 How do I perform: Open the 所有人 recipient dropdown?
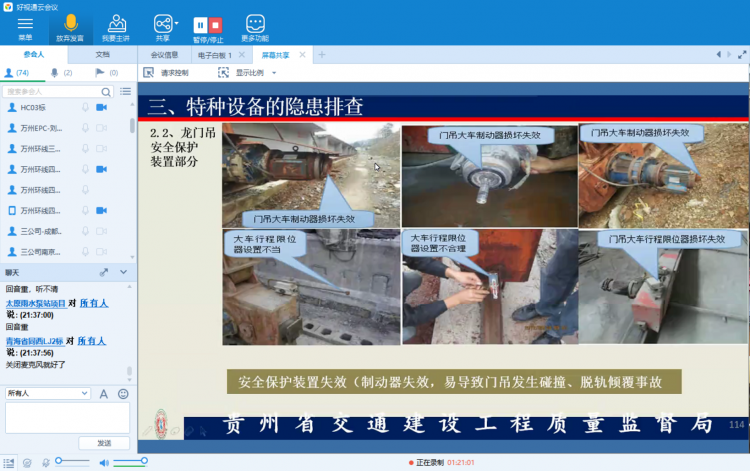coord(48,394)
